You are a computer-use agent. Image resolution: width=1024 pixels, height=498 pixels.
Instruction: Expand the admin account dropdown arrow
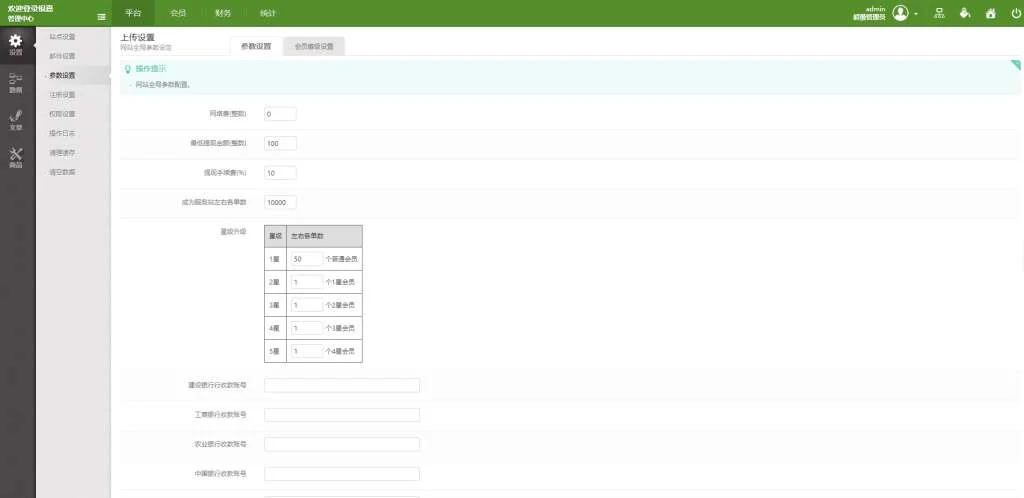916,14
